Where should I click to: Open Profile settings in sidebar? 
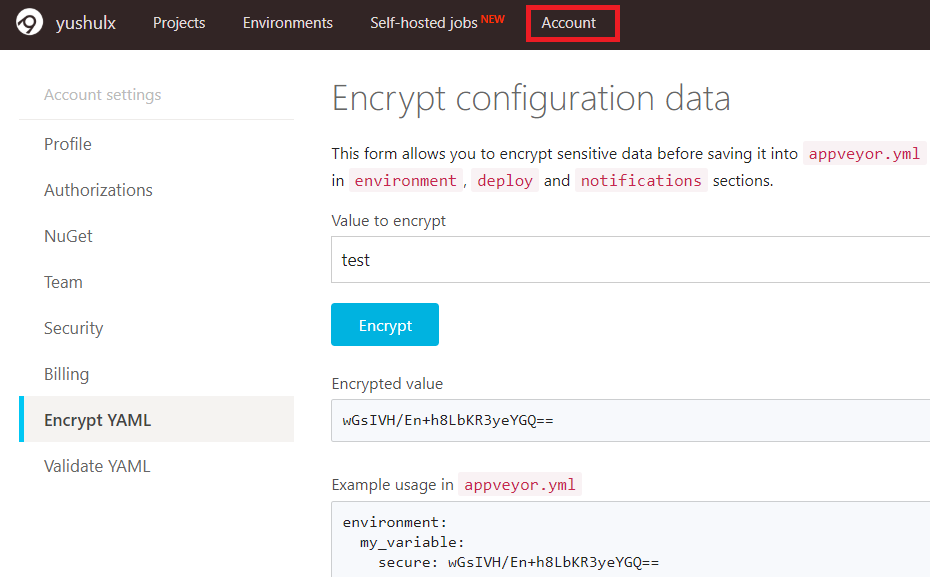click(68, 144)
